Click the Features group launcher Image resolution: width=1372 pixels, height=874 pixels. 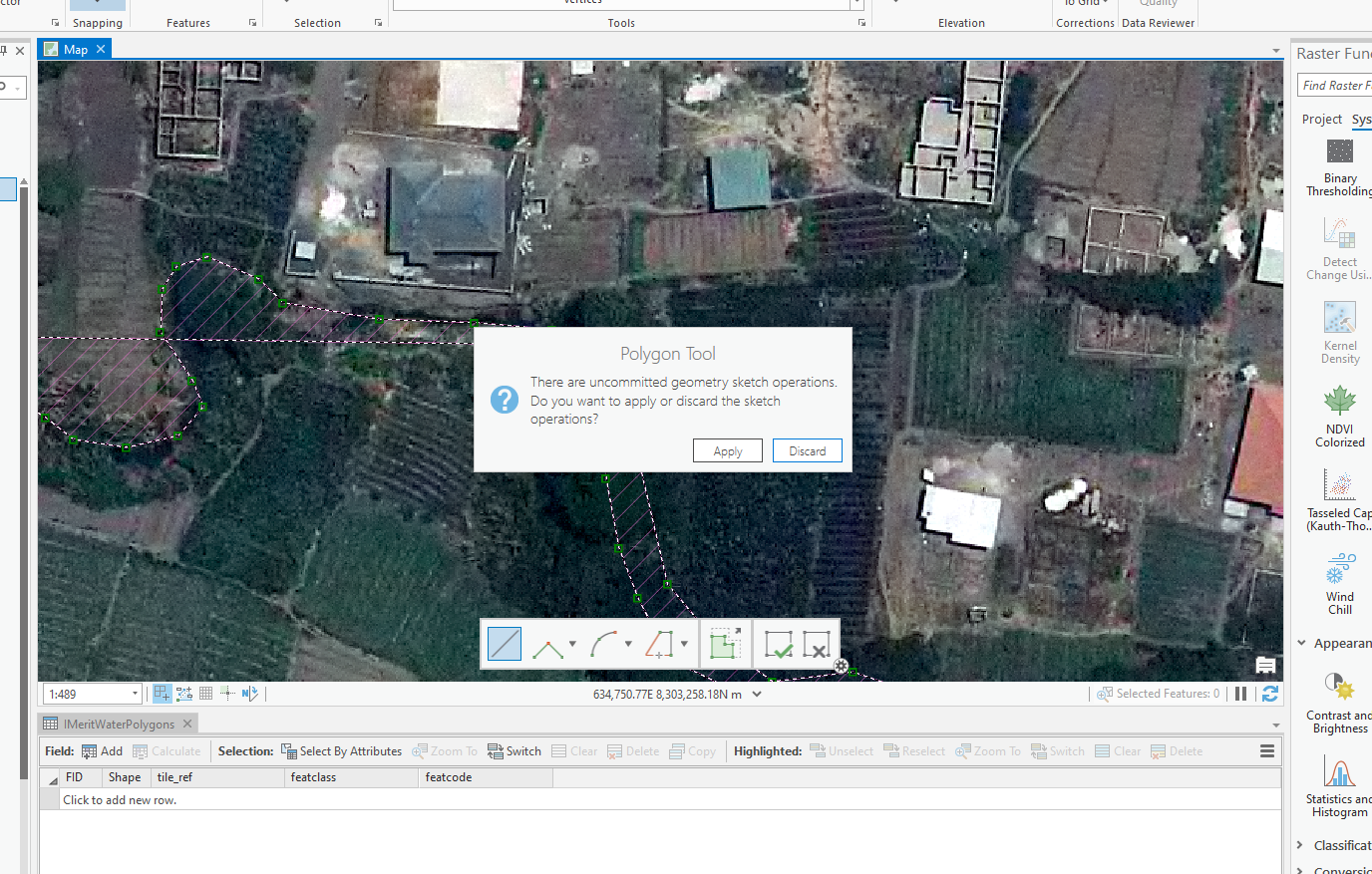click(x=252, y=22)
